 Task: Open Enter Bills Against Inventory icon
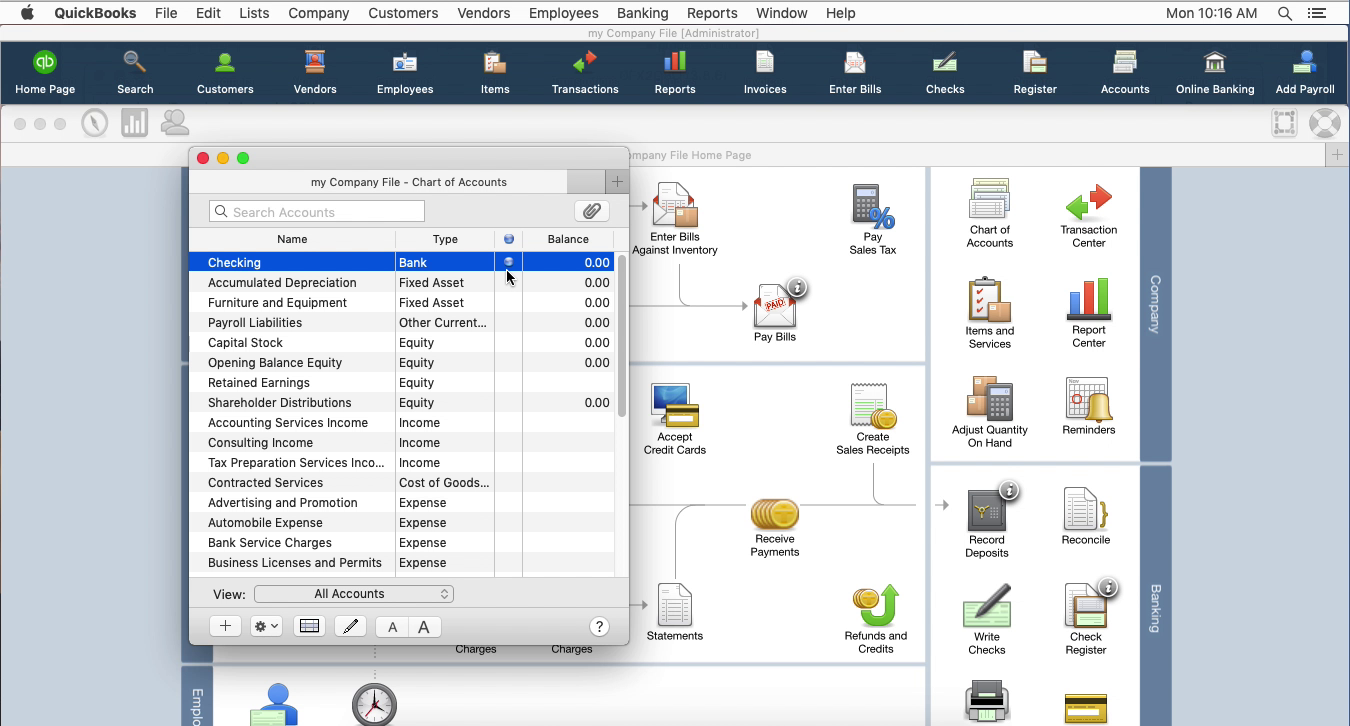(x=675, y=219)
